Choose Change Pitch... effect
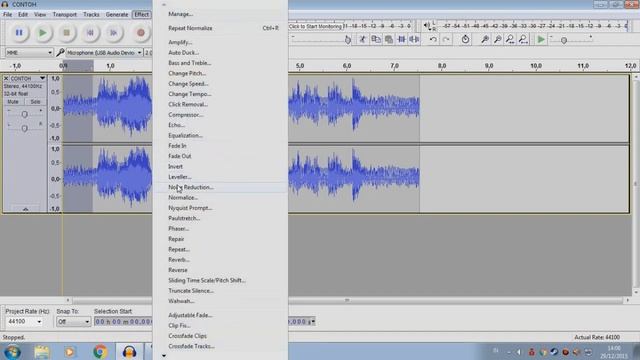Image resolution: width=640 pixels, height=360 pixels. [x=220, y=73]
